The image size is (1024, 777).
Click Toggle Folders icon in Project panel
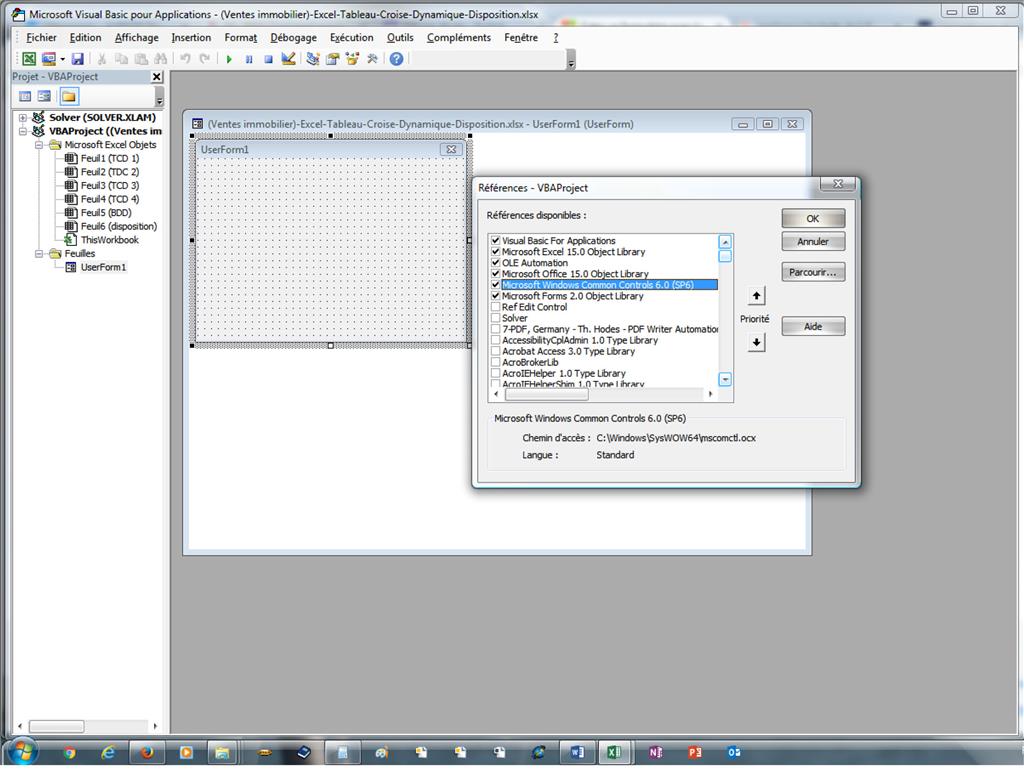[69, 97]
